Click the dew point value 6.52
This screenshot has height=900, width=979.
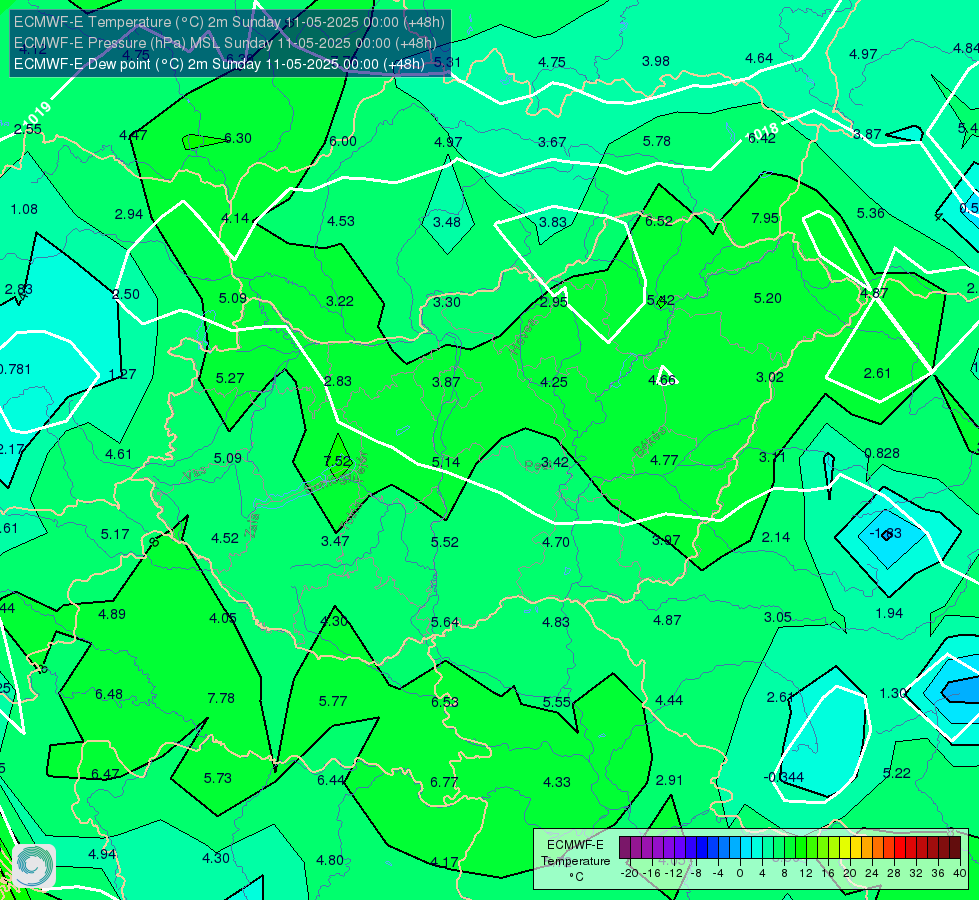[659, 221]
